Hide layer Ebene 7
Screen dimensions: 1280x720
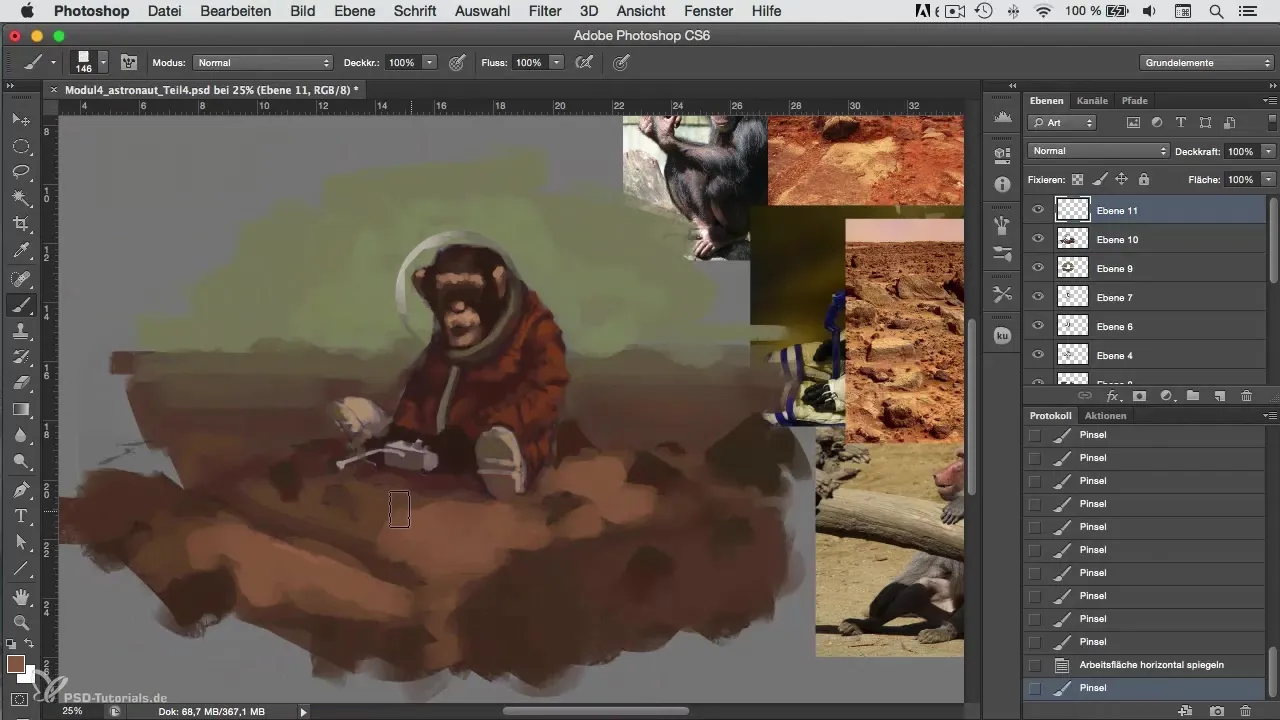(x=1038, y=297)
